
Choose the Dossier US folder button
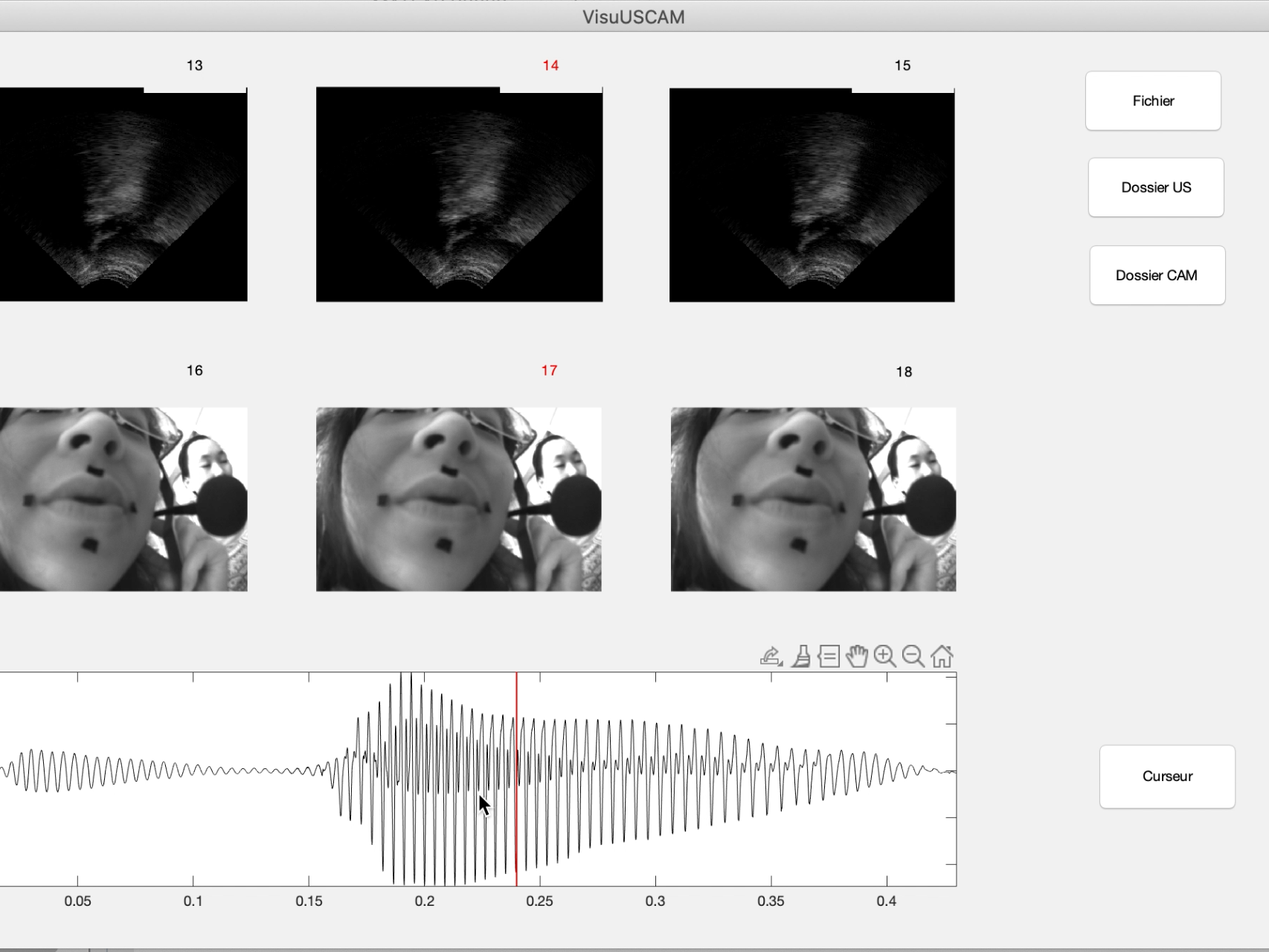(1156, 187)
